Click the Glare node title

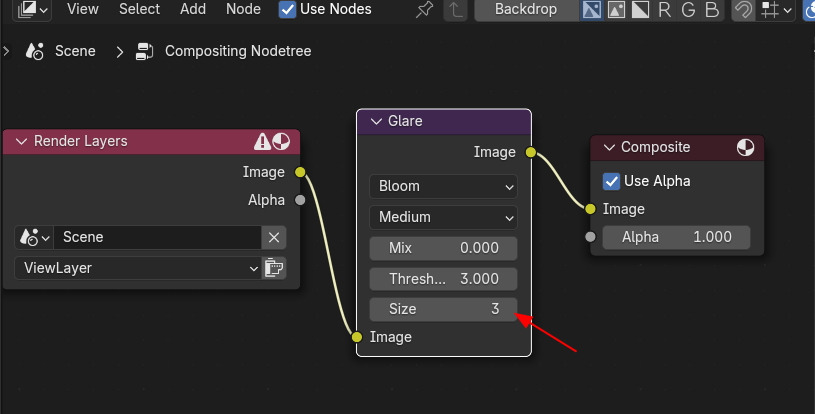405,121
